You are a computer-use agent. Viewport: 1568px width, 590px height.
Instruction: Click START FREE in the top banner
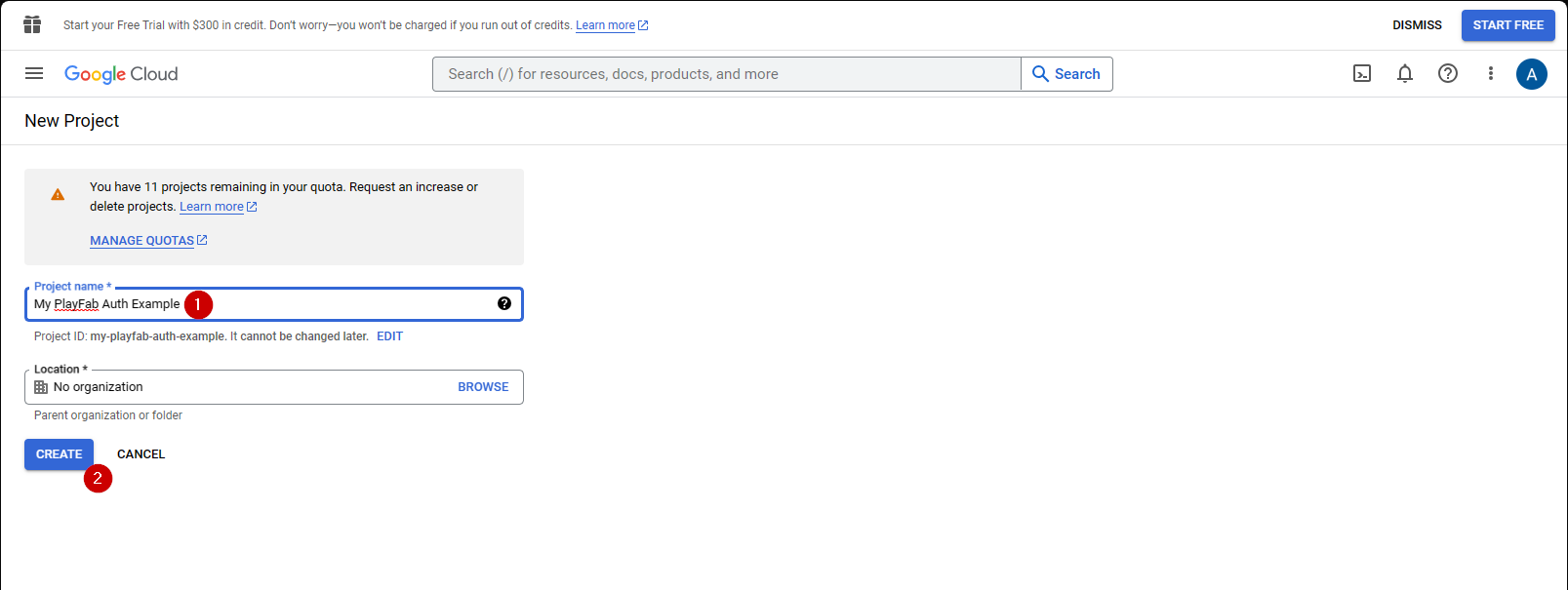point(1508,24)
